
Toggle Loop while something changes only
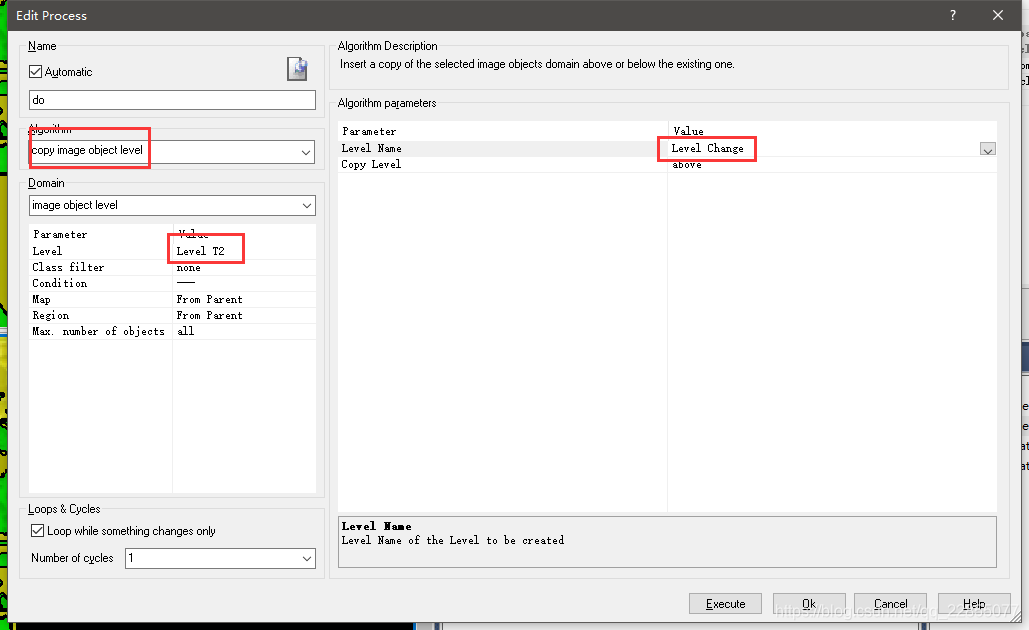pos(37,530)
